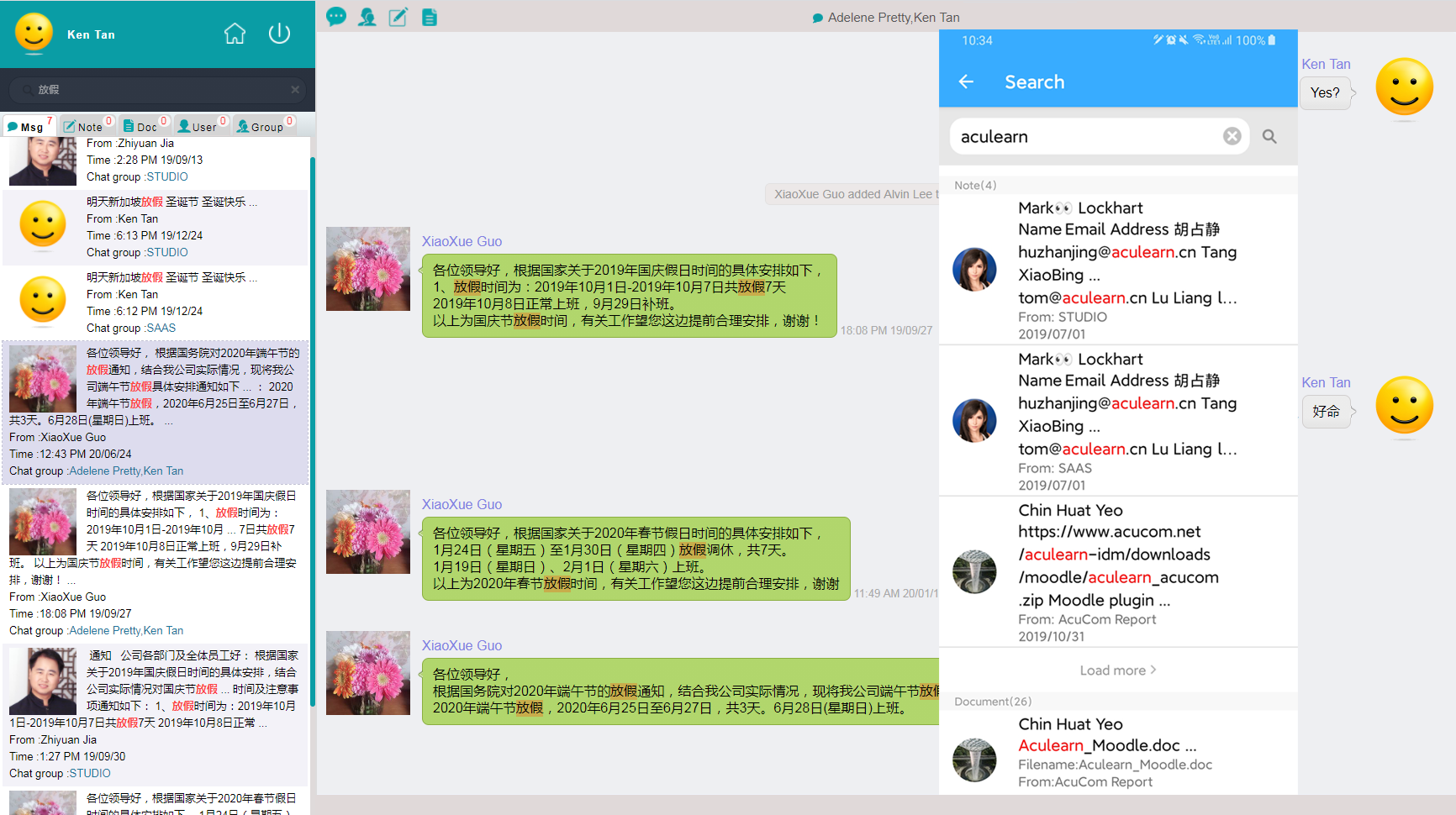
Task: Click XiaoXue Guo sender name link
Action: [462, 242]
